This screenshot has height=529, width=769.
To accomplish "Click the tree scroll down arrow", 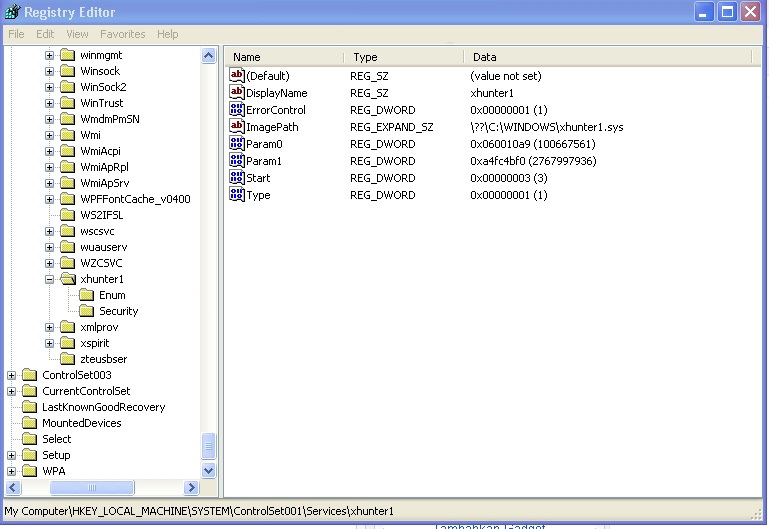I will [x=208, y=471].
